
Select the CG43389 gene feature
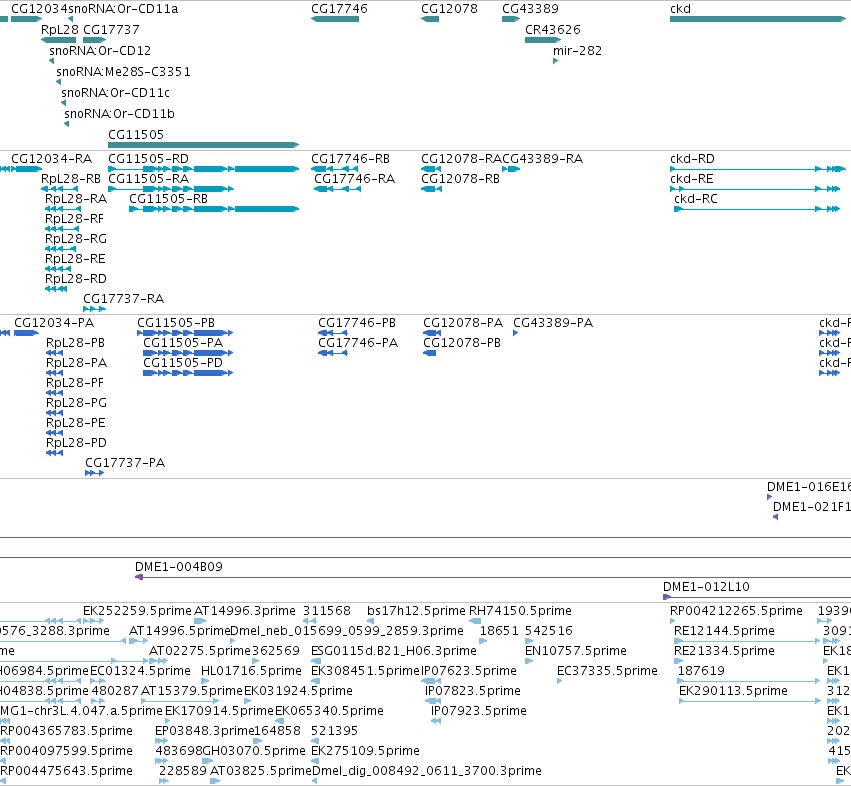pyautogui.click(x=511, y=19)
